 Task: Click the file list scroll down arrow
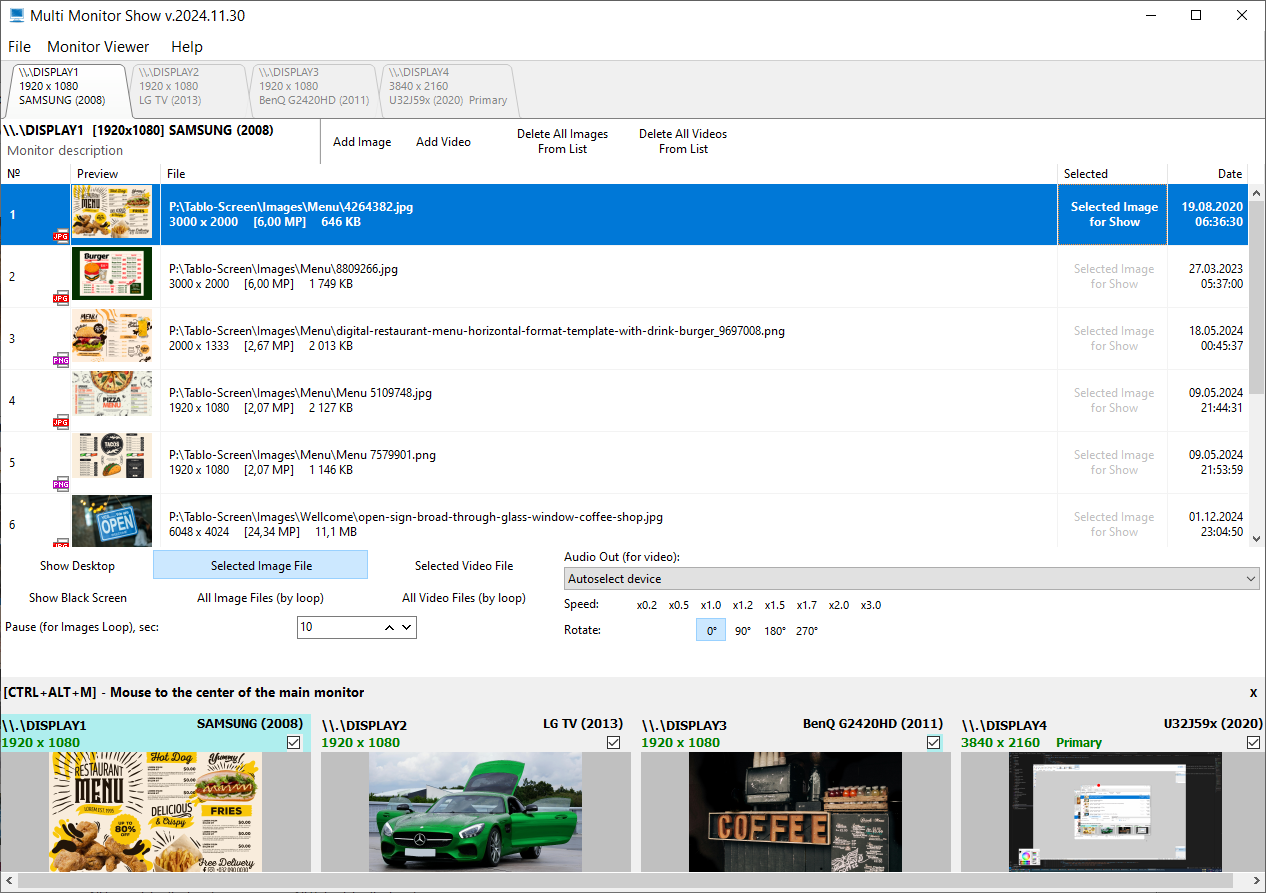tap(1257, 539)
